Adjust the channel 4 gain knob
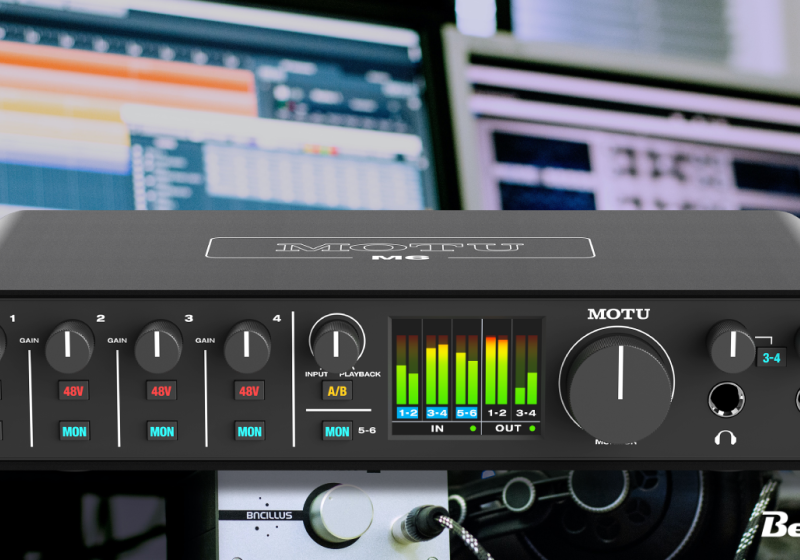The image size is (800, 560). [x=247, y=346]
